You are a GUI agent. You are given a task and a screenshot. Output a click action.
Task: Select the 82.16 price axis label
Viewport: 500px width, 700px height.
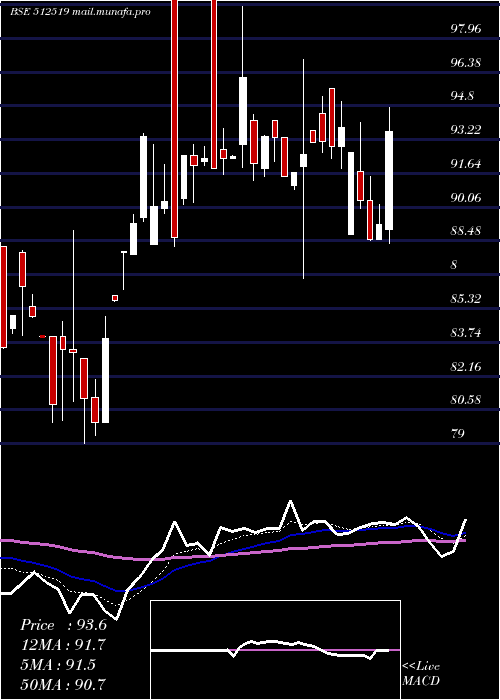click(466, 367)
